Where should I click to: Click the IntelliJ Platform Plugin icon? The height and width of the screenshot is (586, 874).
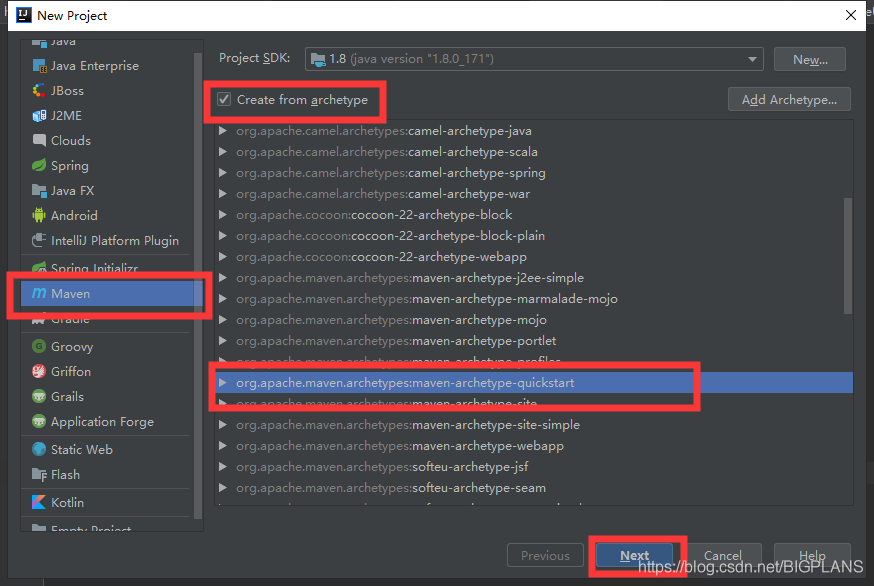point(39,240)
